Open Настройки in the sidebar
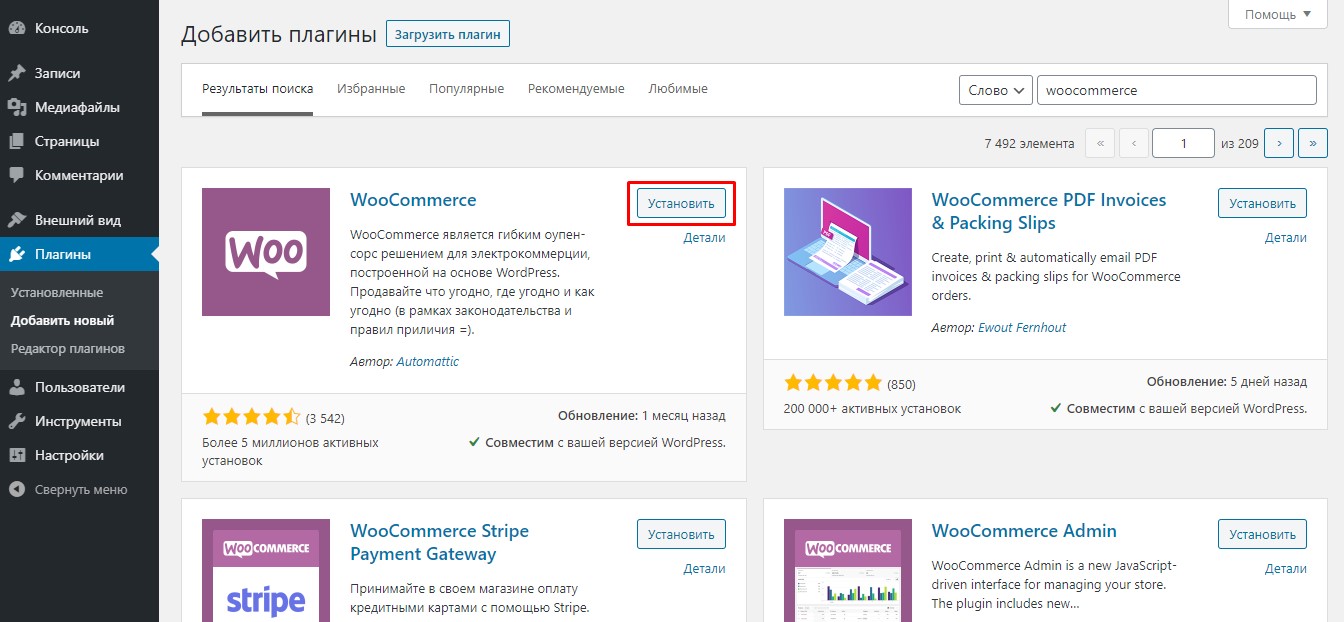The width and height of the screenshot is (1344, 622). [x=69, y=455]
